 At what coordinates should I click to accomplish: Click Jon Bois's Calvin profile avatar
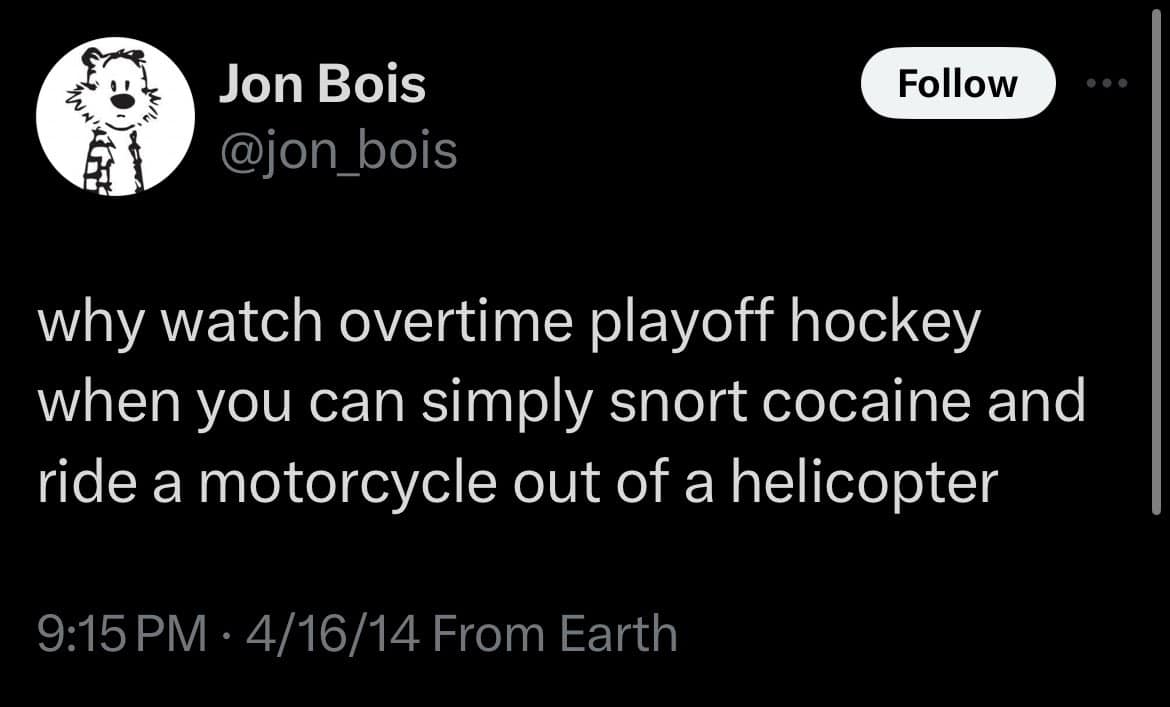pyautogui.click(x=115, y=115)
